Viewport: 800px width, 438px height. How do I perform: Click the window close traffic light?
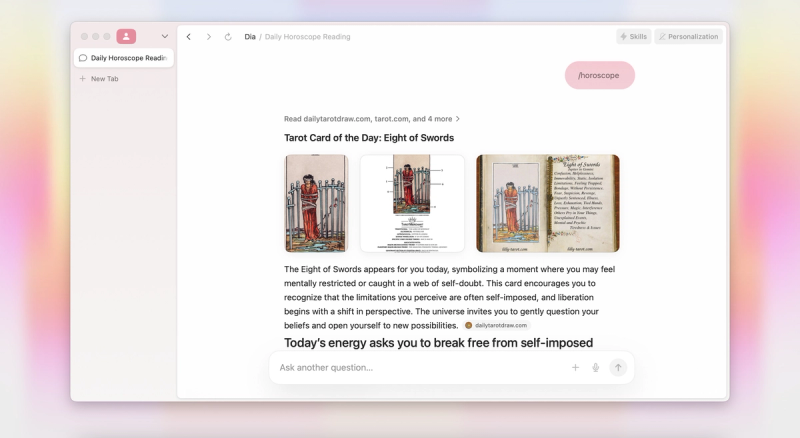tap(84, 36)
